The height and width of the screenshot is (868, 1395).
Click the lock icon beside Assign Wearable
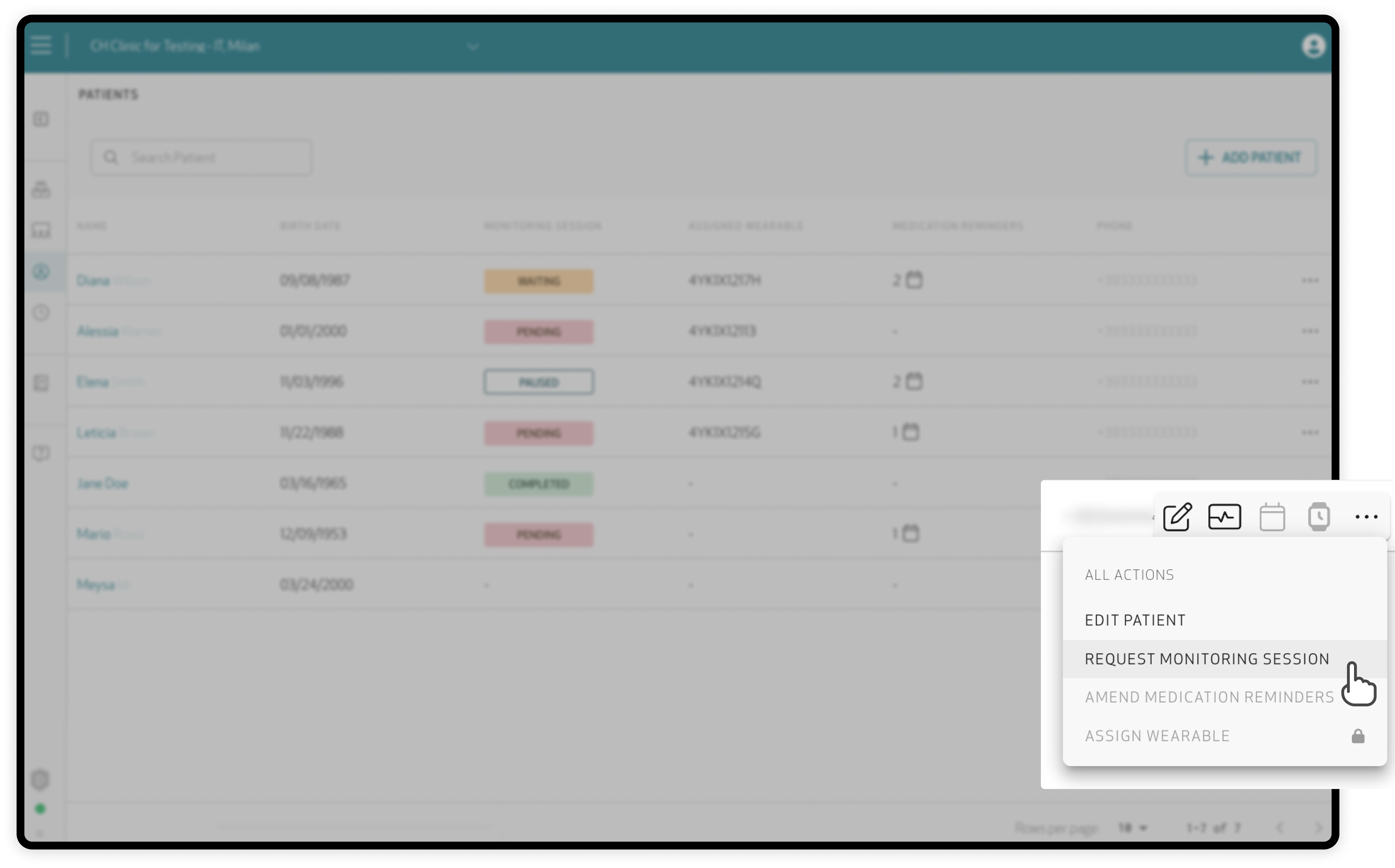1358,735
